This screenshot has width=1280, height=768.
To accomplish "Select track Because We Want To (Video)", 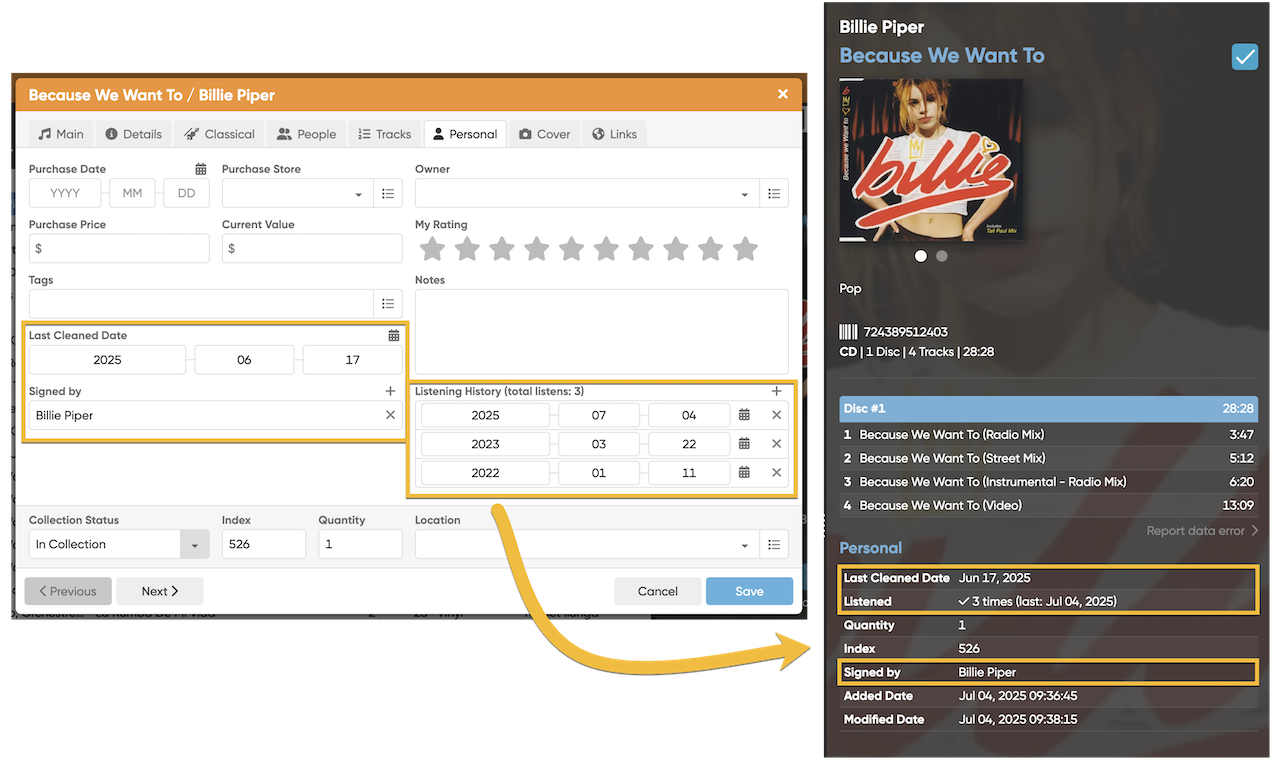I will (1048, 505).
